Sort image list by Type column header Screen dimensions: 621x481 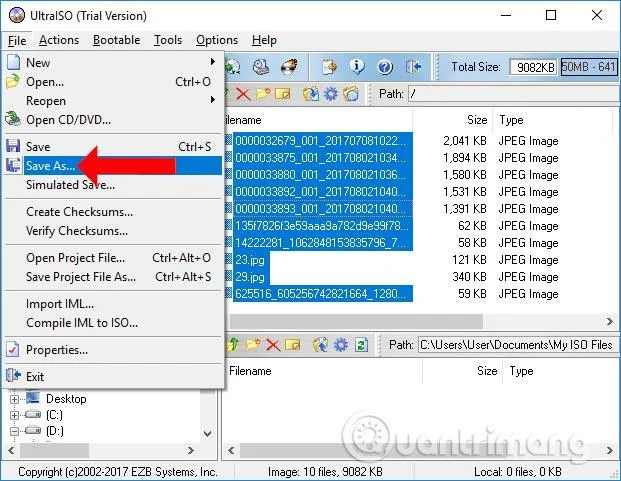pos(553,120)
